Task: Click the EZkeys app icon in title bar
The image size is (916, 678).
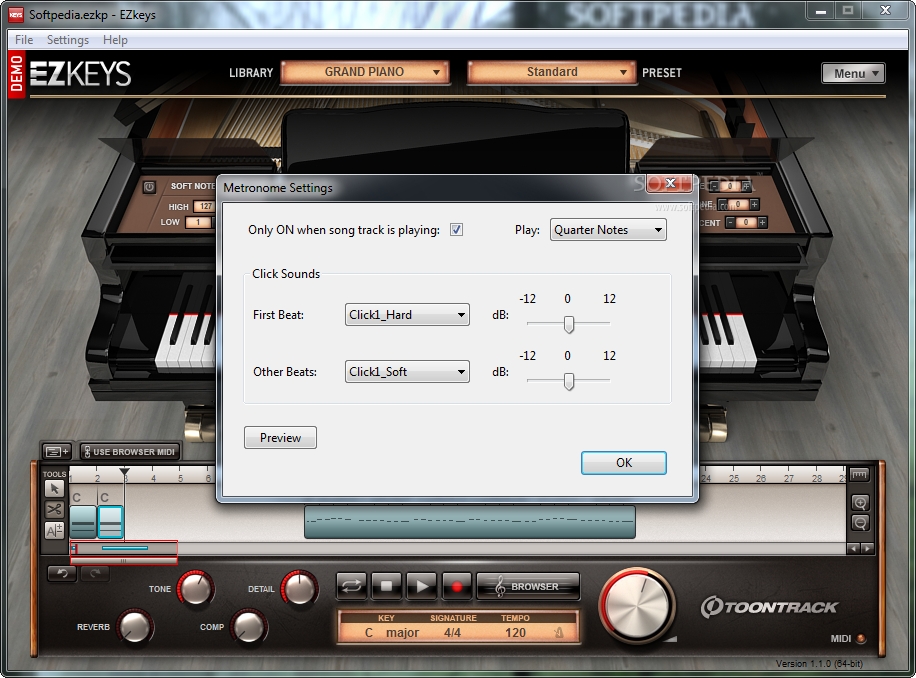Action: pos(16,14)
